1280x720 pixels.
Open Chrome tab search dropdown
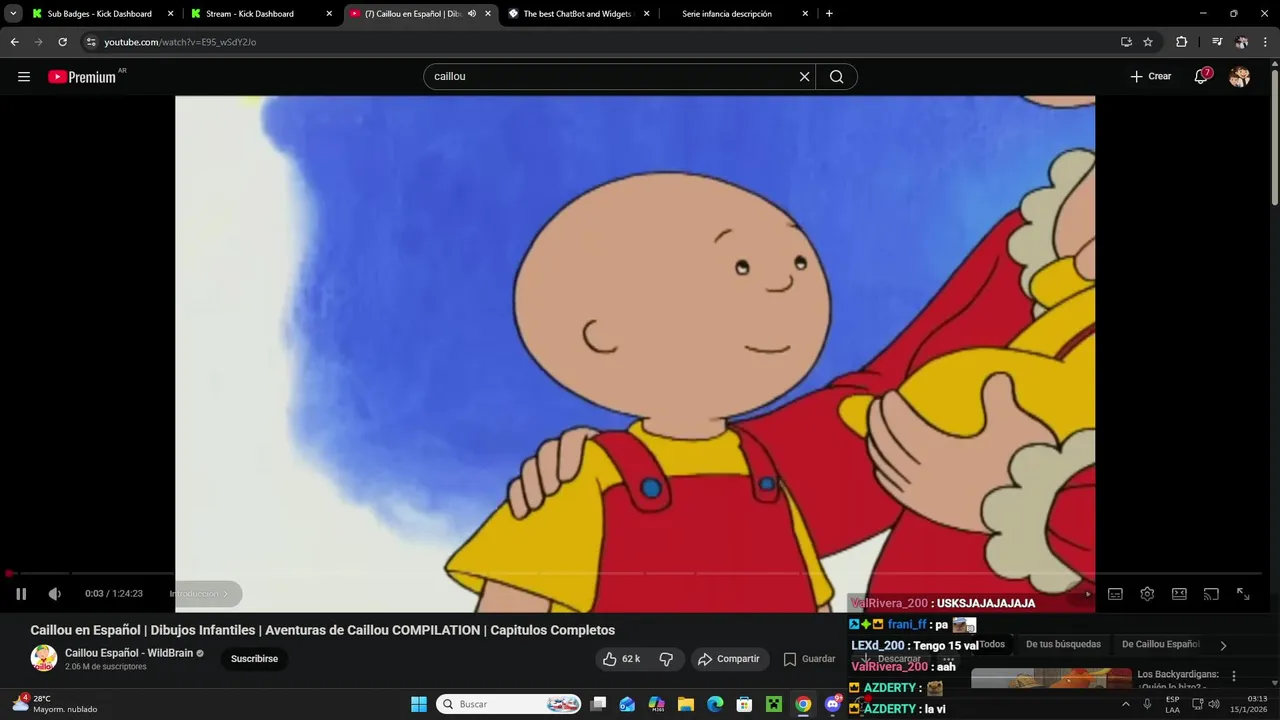(x=13, y=14)
